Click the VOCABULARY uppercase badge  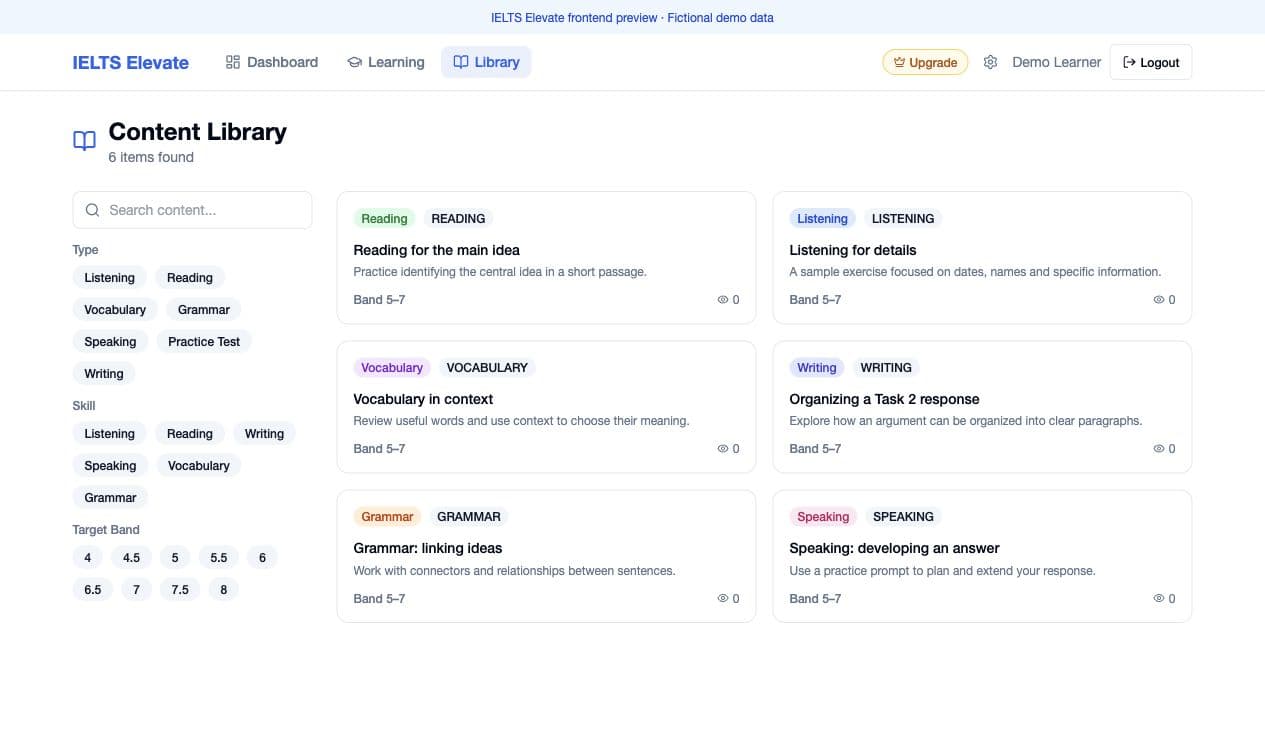point(487,368)
